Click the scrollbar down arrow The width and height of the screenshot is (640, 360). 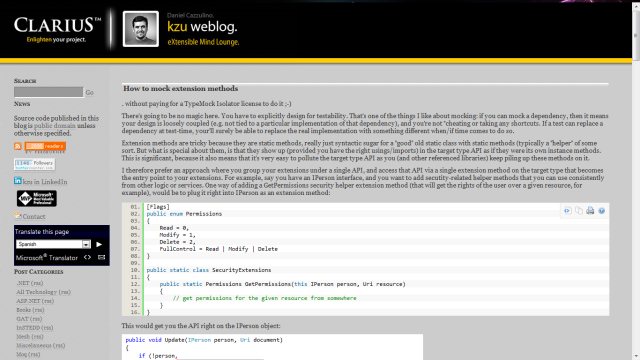(636, 356)
